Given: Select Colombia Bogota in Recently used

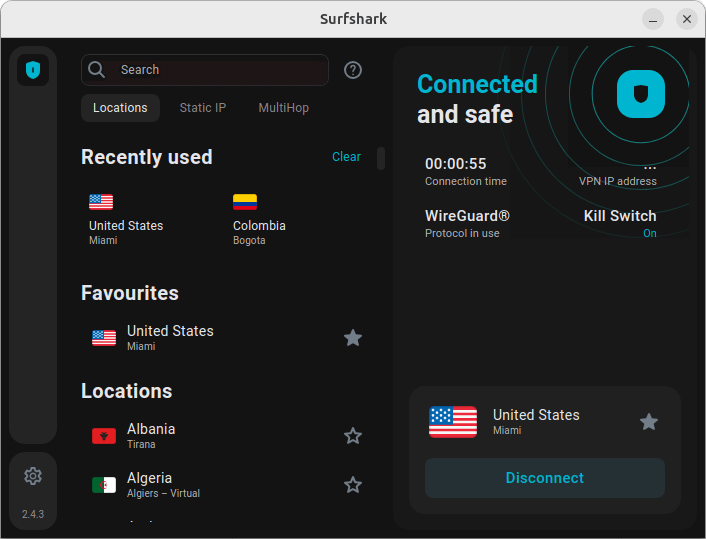Looking at the screenshot, I should 259,220.
